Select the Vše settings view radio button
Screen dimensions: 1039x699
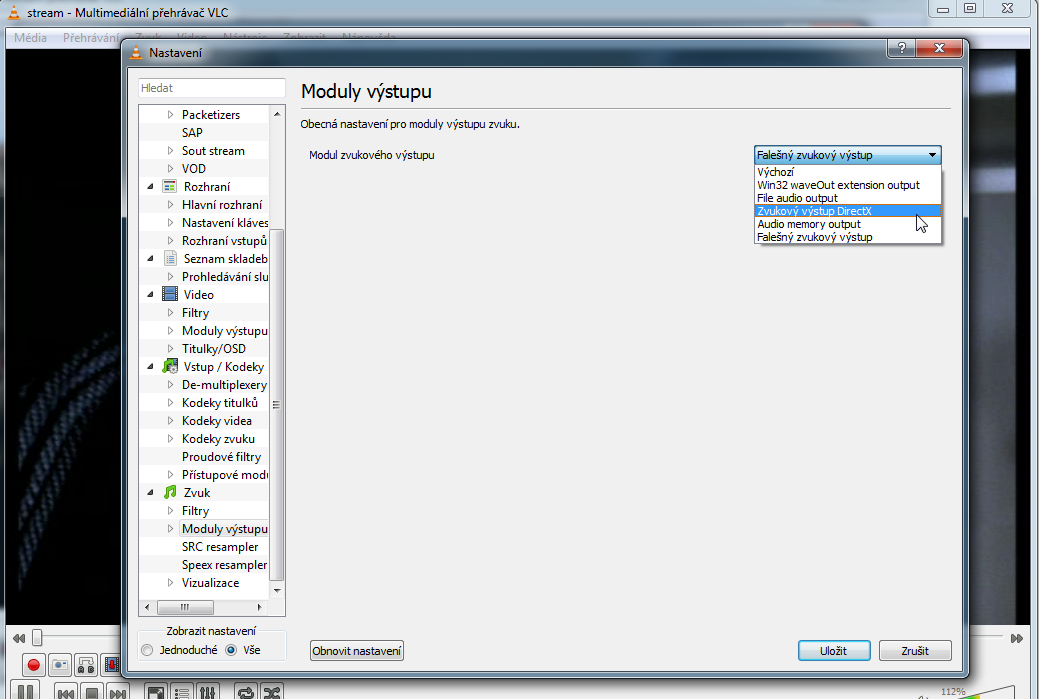click(231, 650)
